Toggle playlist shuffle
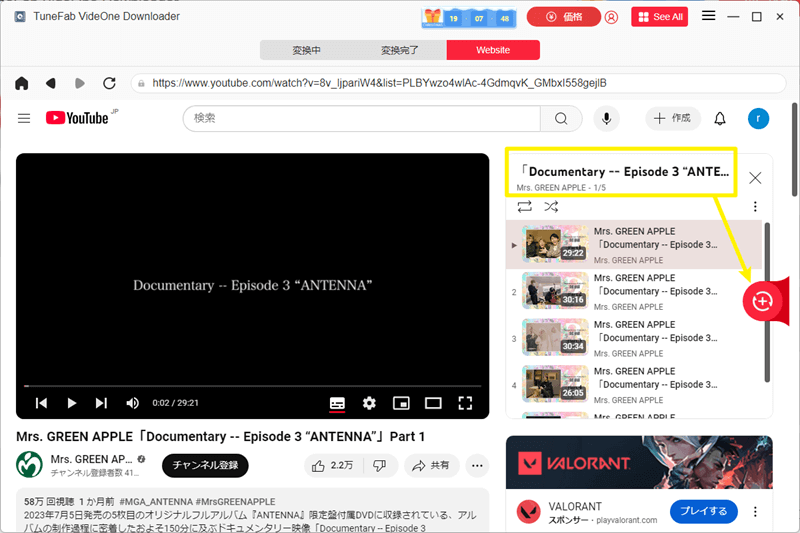 (551, 206)
